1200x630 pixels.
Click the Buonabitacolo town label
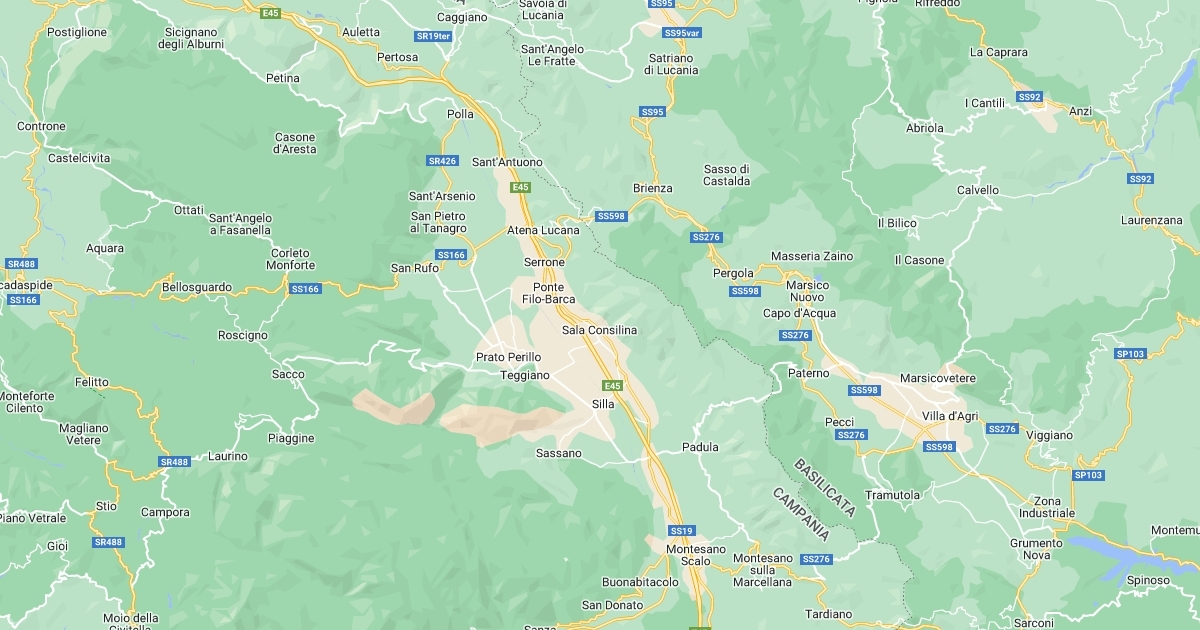pyautogui.click(x=640, y=582)
